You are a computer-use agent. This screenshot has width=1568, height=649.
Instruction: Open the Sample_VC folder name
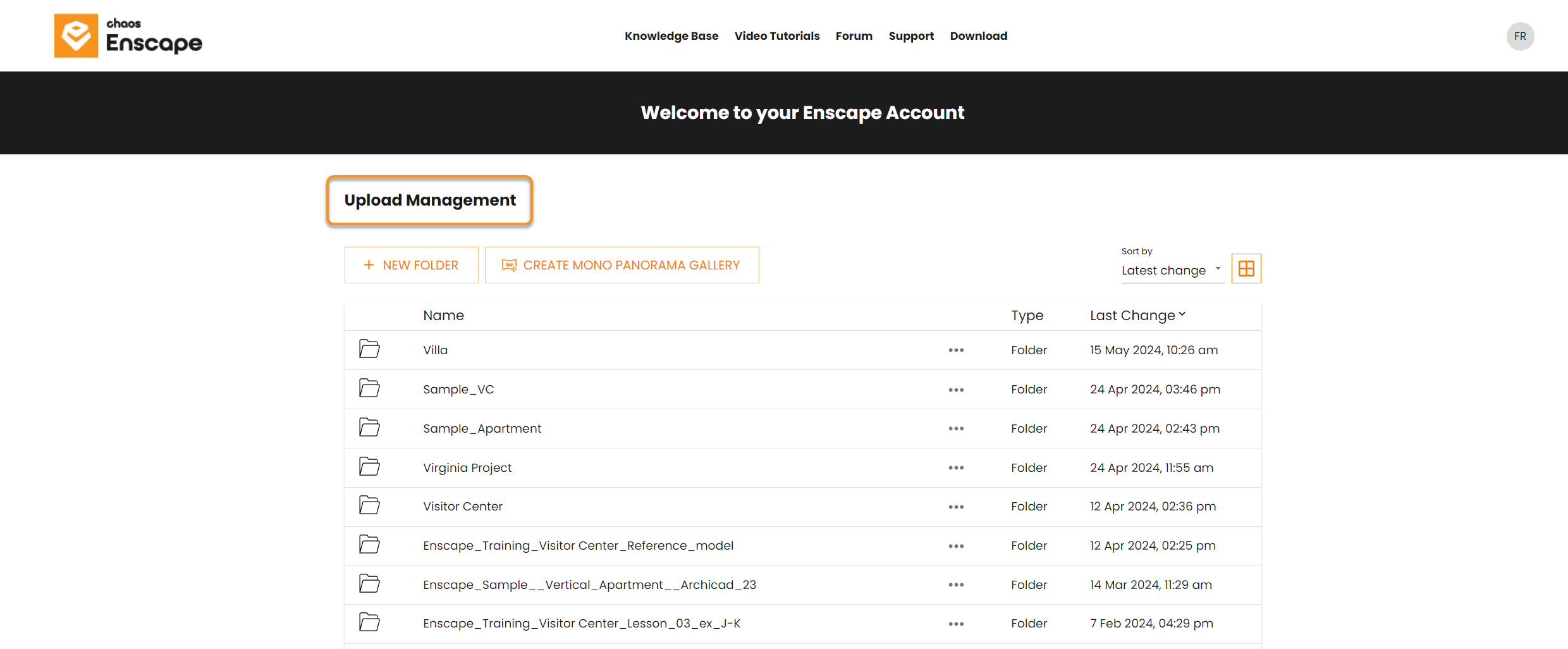[458, 389]
